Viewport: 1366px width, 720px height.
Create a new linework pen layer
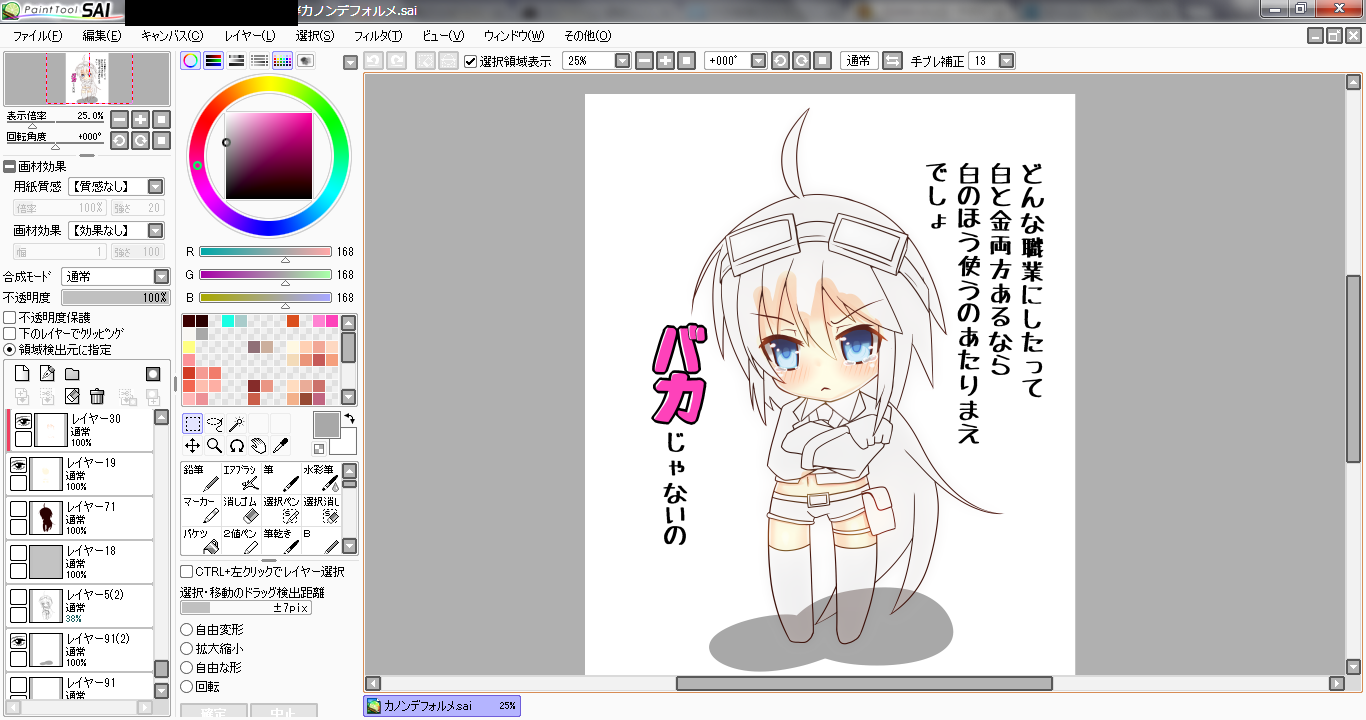47,374
